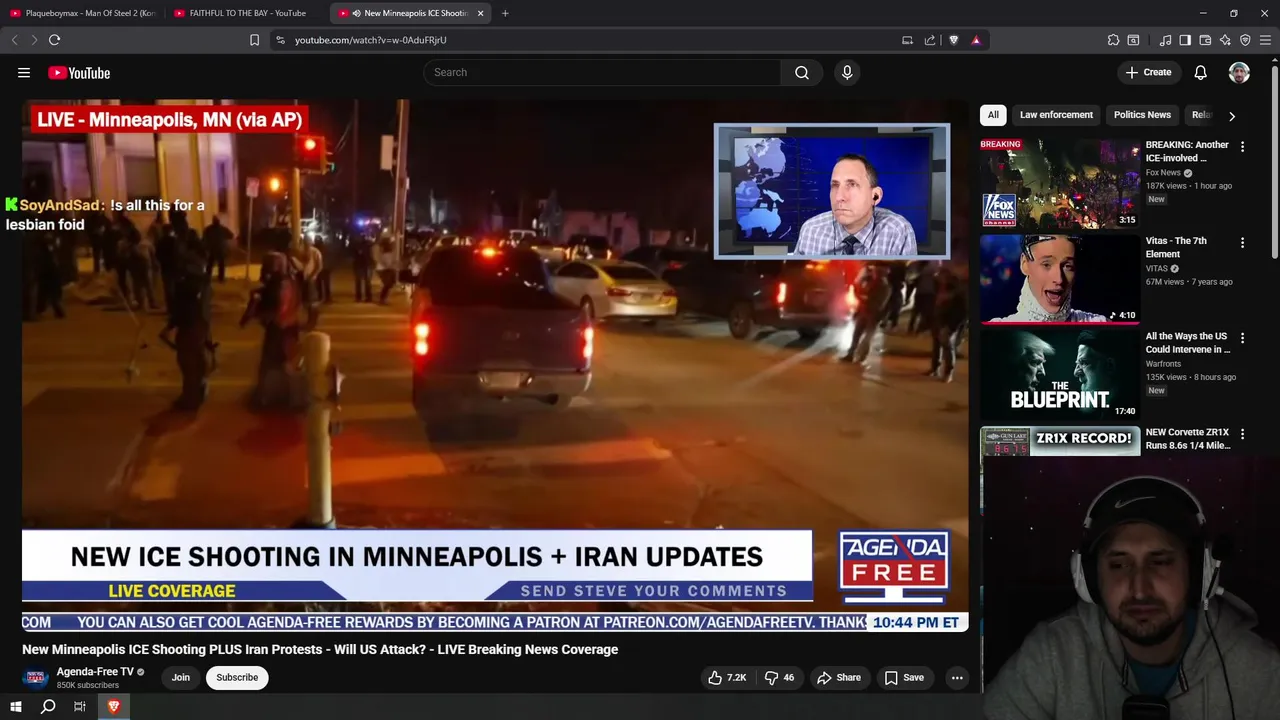Switch to FAITHFUL TO THE BAY tab

246,13
